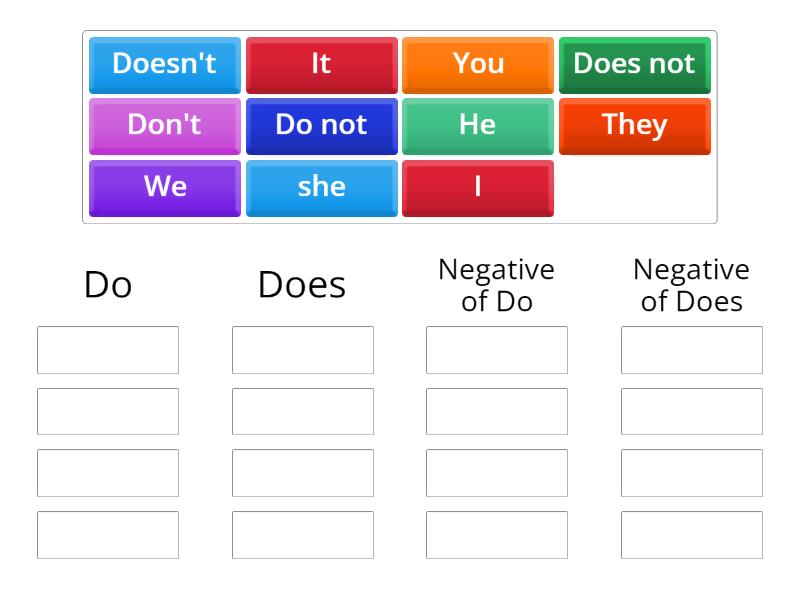800x600 pixels.
Task: Select the last box in Do column
Action: pos(108,535)
